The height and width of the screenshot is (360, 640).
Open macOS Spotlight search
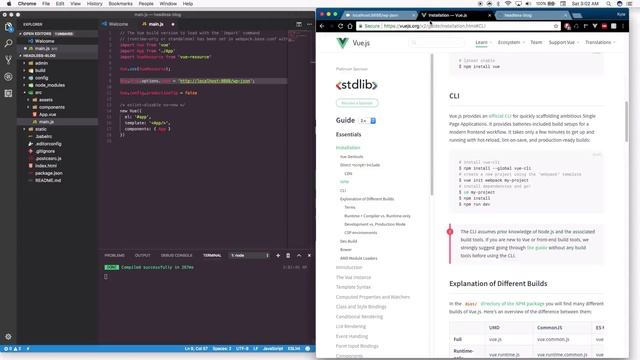point(608,4)
